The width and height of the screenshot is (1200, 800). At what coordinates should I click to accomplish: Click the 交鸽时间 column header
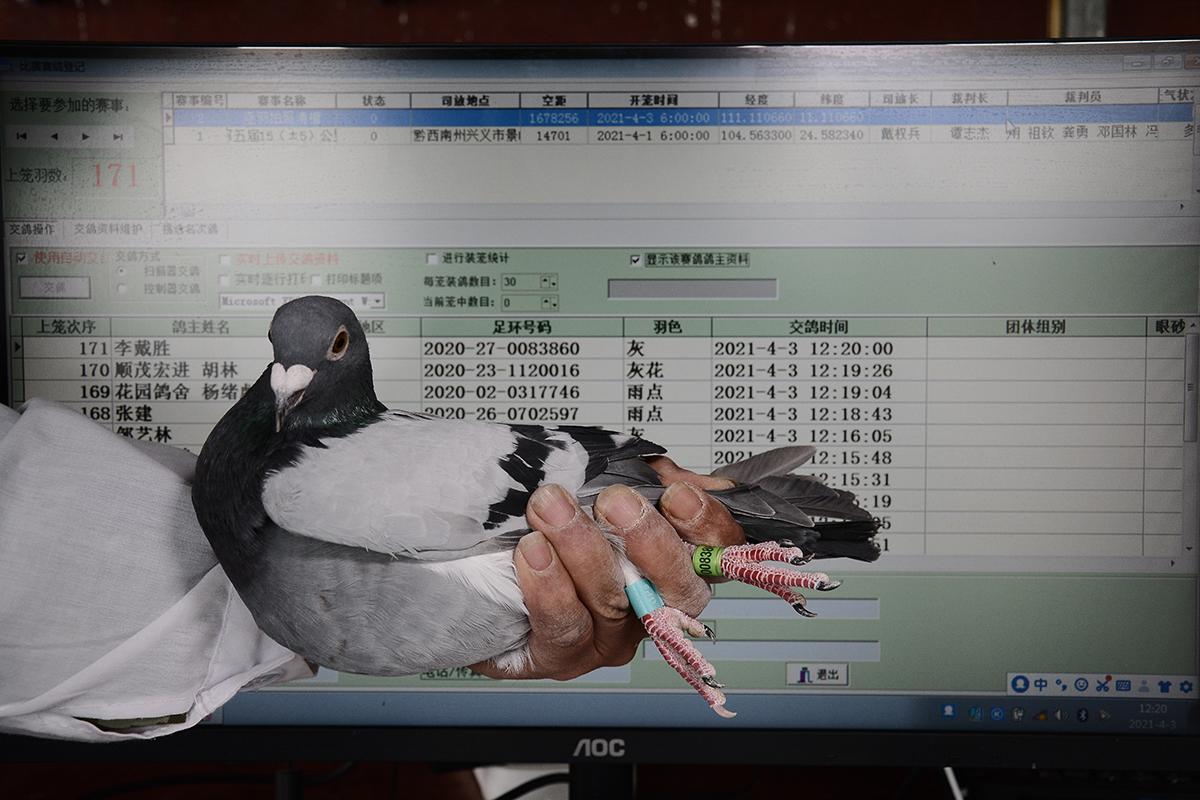[x=819, y=327]
